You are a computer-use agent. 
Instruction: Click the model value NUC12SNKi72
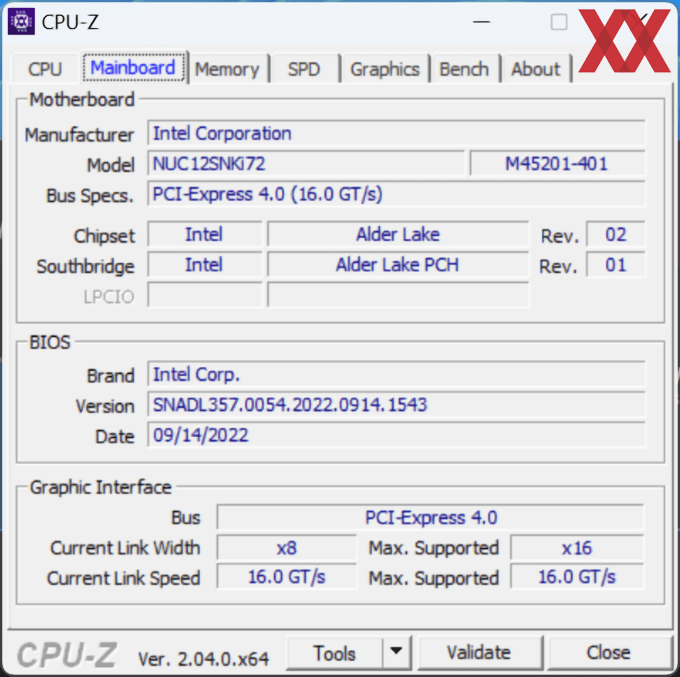tap(306, 164)
